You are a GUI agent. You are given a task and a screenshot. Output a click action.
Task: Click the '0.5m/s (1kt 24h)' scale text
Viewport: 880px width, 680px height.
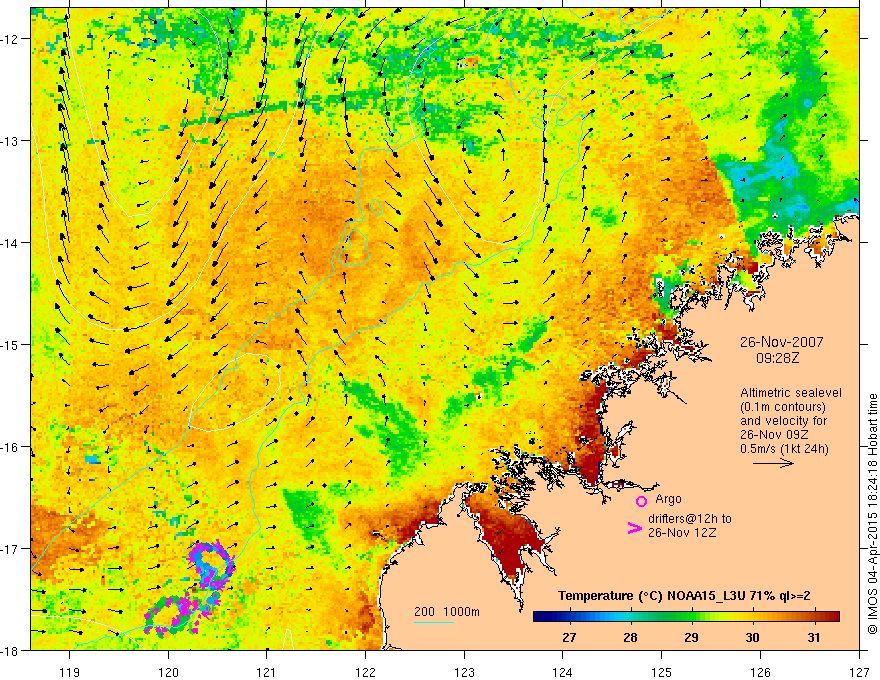[x=784, y=449]
